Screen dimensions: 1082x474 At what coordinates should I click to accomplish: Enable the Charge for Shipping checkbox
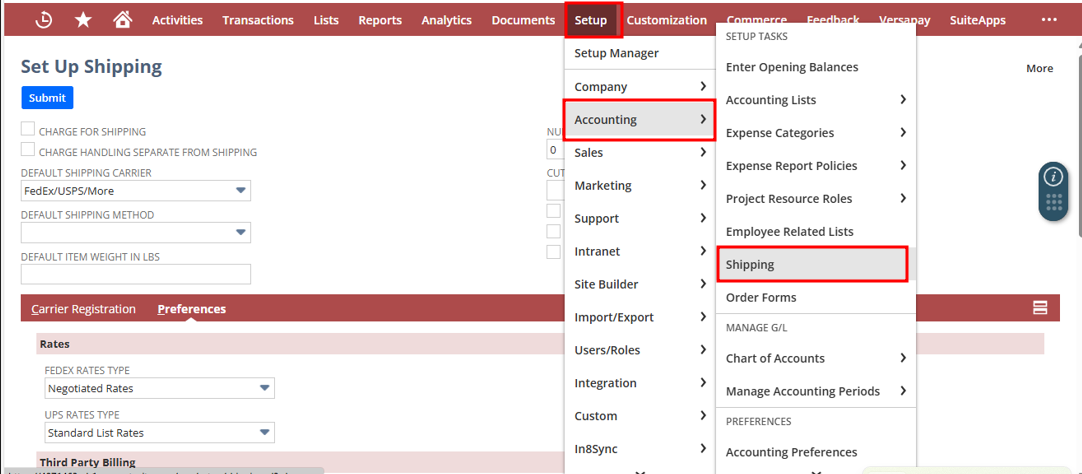pos(28,131)
